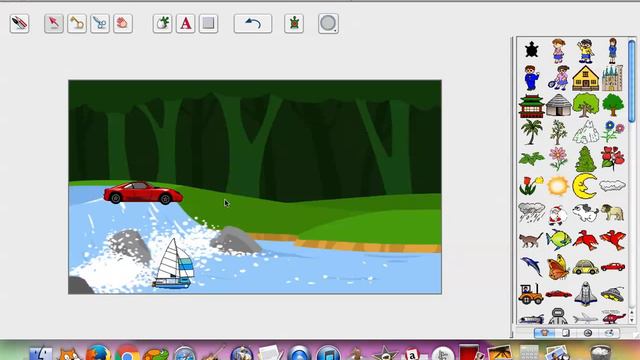
Task: Select the red letter A text tool
Action: tap(185, 23)
